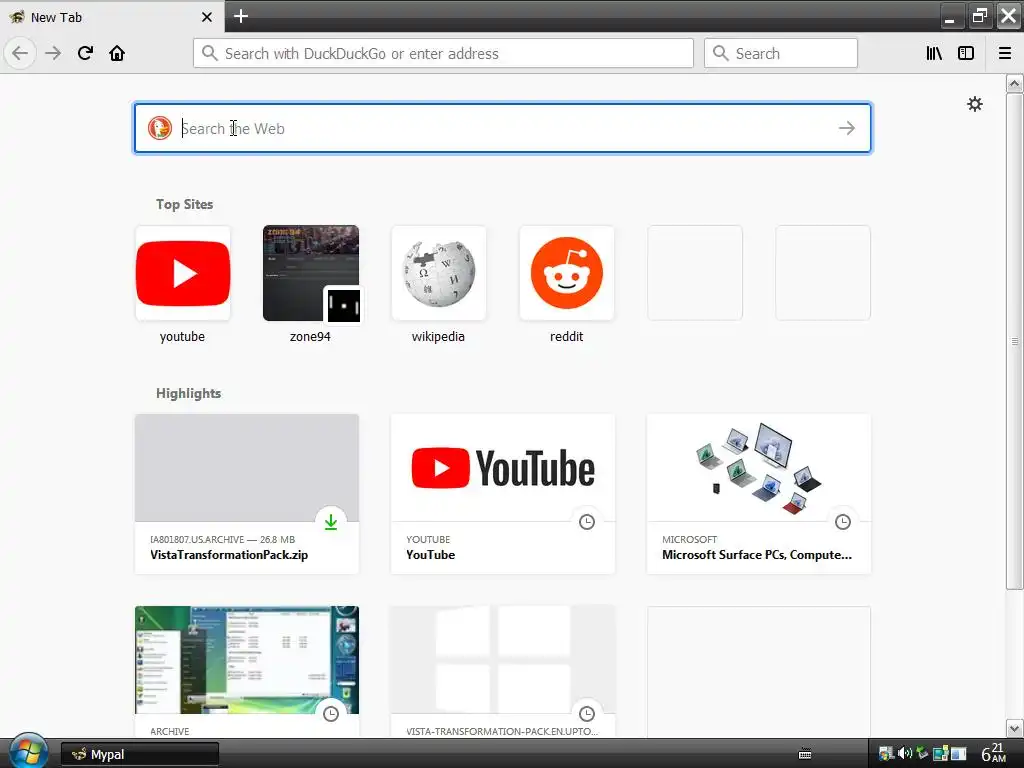Open the Windows Start orb
1024x768 pixels.
27,752
